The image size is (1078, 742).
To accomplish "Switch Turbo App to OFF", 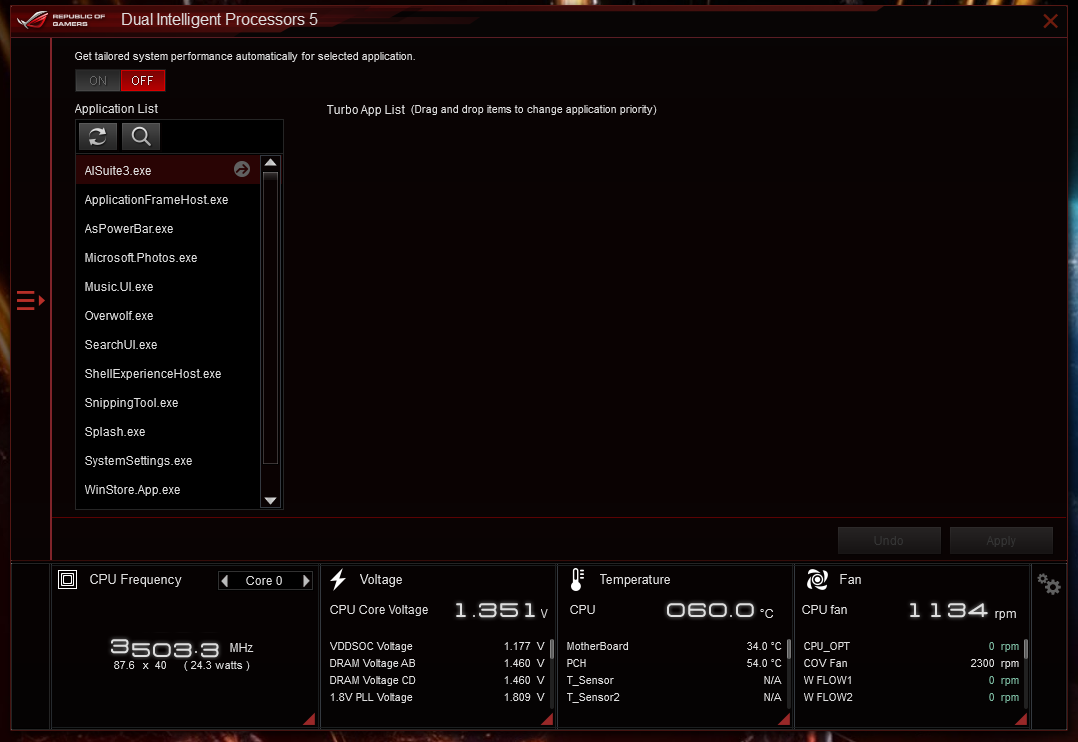I will [x=142, y=80].
